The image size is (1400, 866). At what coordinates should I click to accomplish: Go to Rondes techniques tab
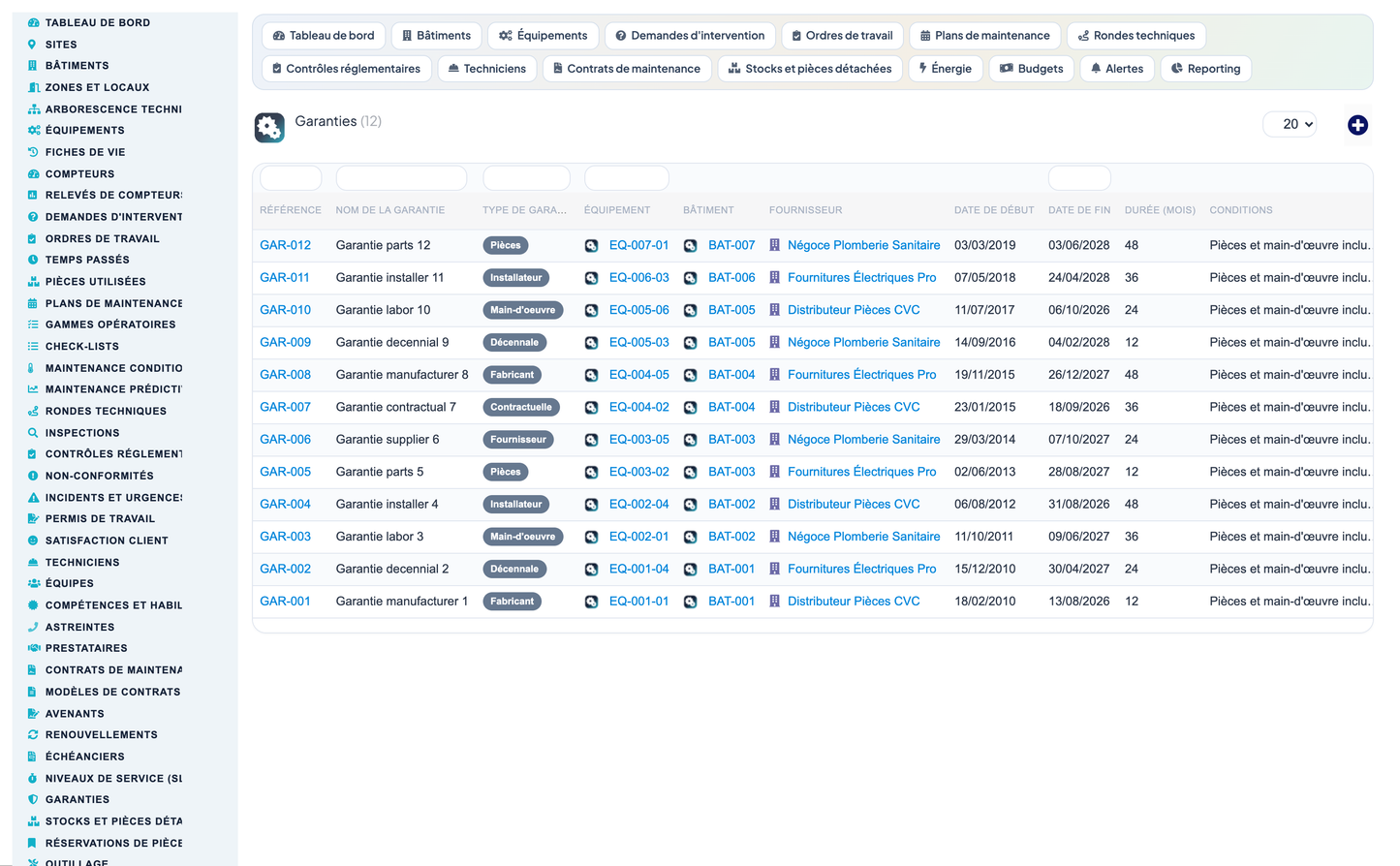pos(1136,36)
